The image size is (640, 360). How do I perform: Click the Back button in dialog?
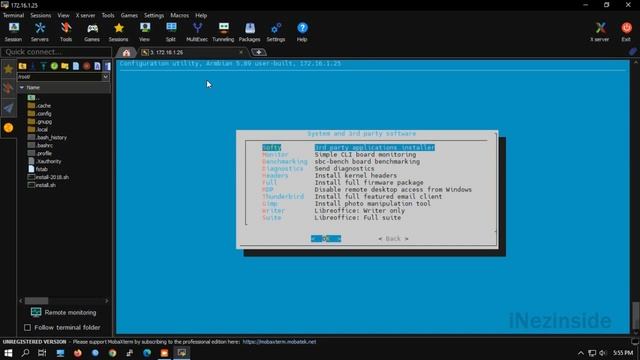point(393,238)
